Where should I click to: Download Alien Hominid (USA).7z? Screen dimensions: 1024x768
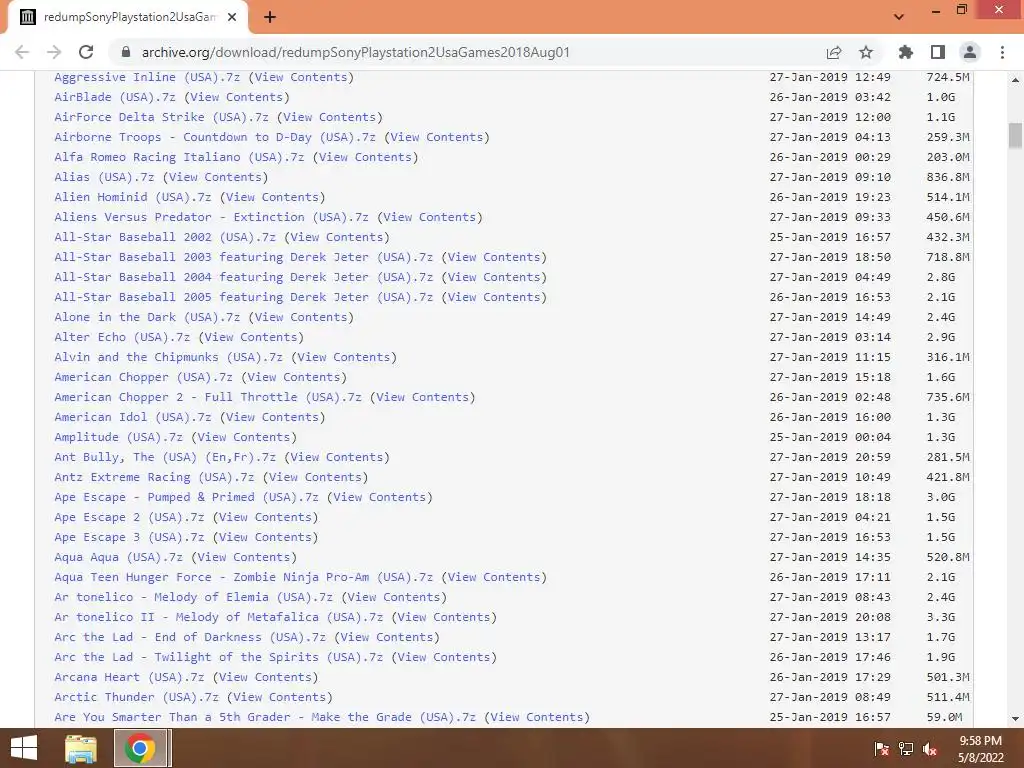click(x=133, y=197)
